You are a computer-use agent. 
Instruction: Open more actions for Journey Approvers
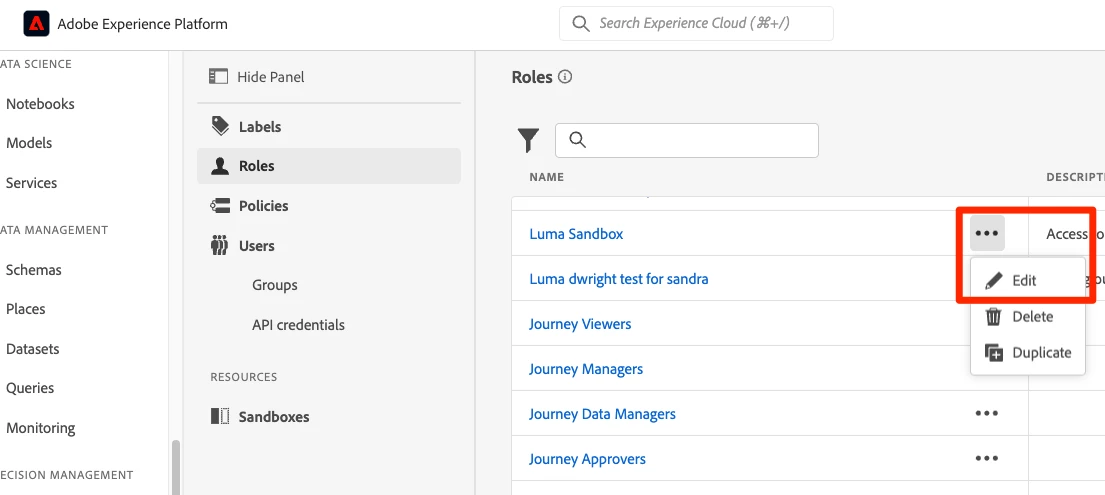point(987,459)
